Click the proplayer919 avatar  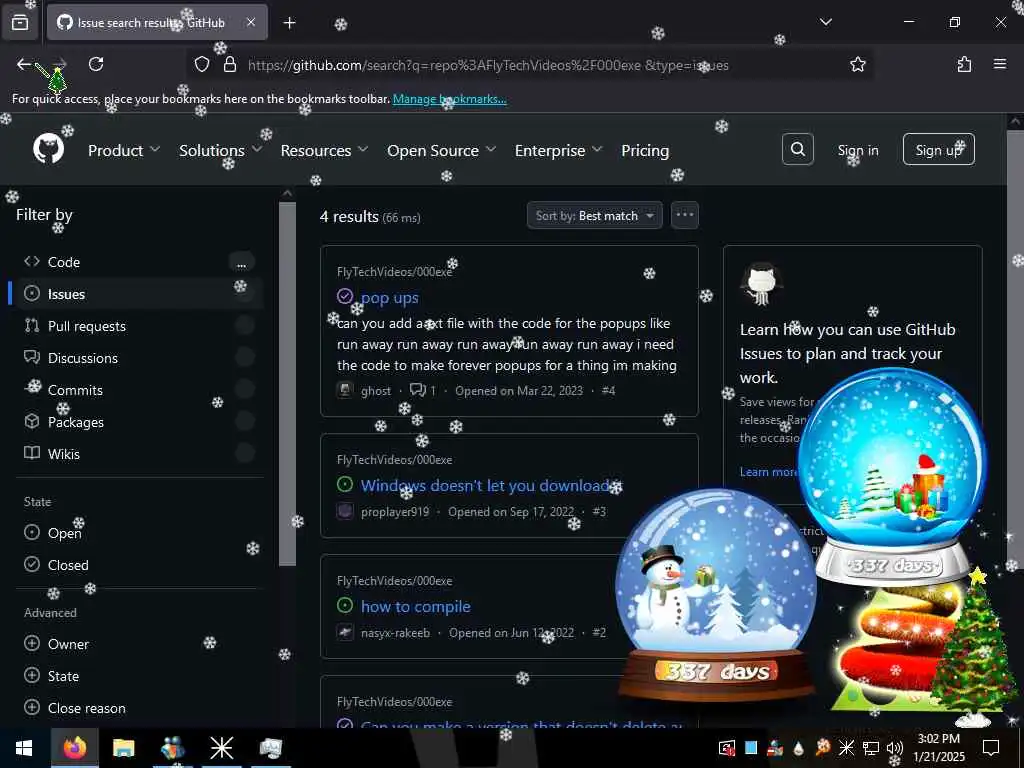click(345, 511)
